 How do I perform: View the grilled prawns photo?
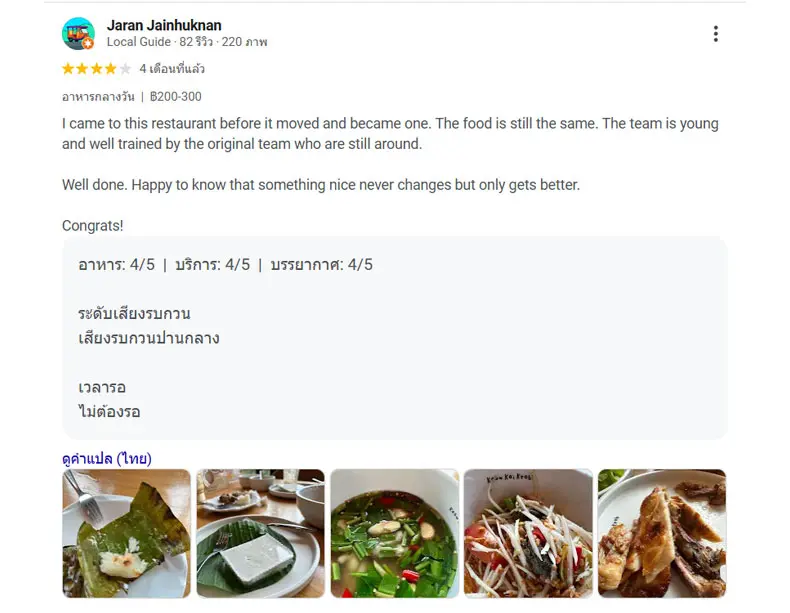tap(662, 533)
